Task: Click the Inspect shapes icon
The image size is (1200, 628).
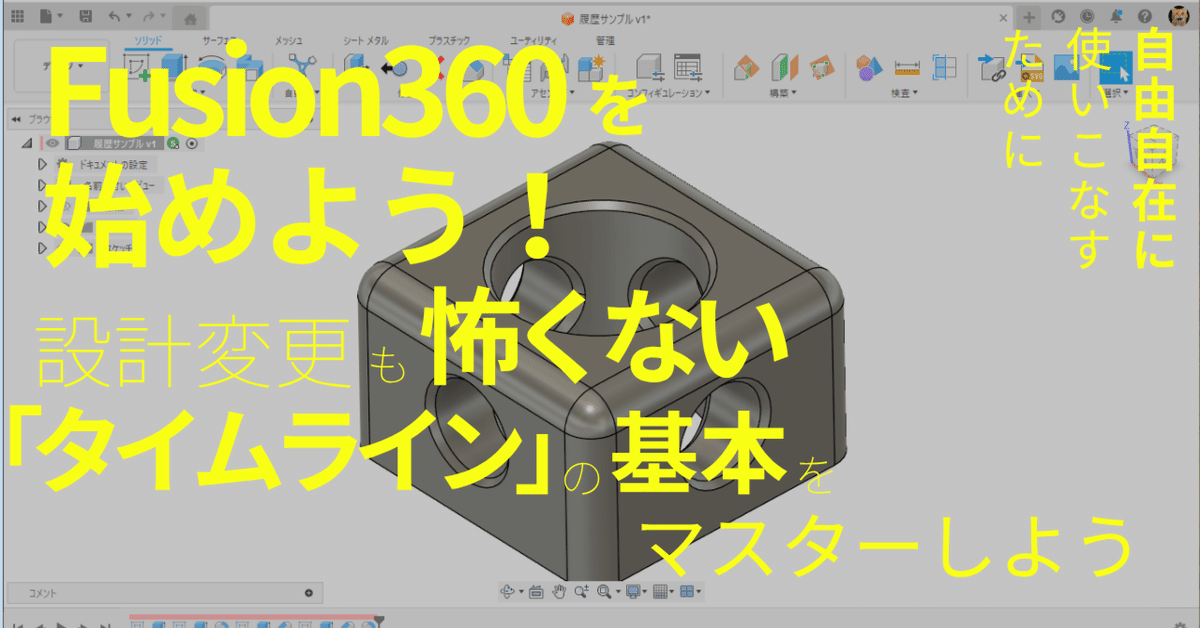Action: tap(869, 68)
